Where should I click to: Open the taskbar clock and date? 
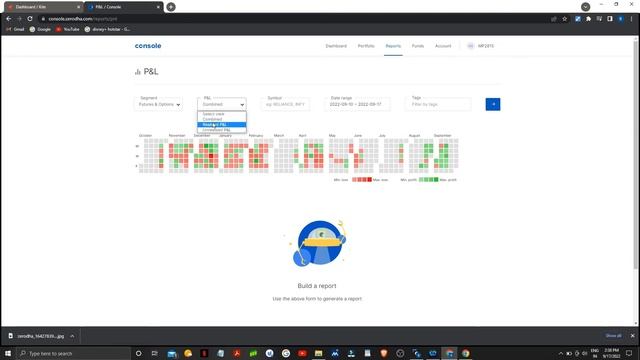point(611,353)
